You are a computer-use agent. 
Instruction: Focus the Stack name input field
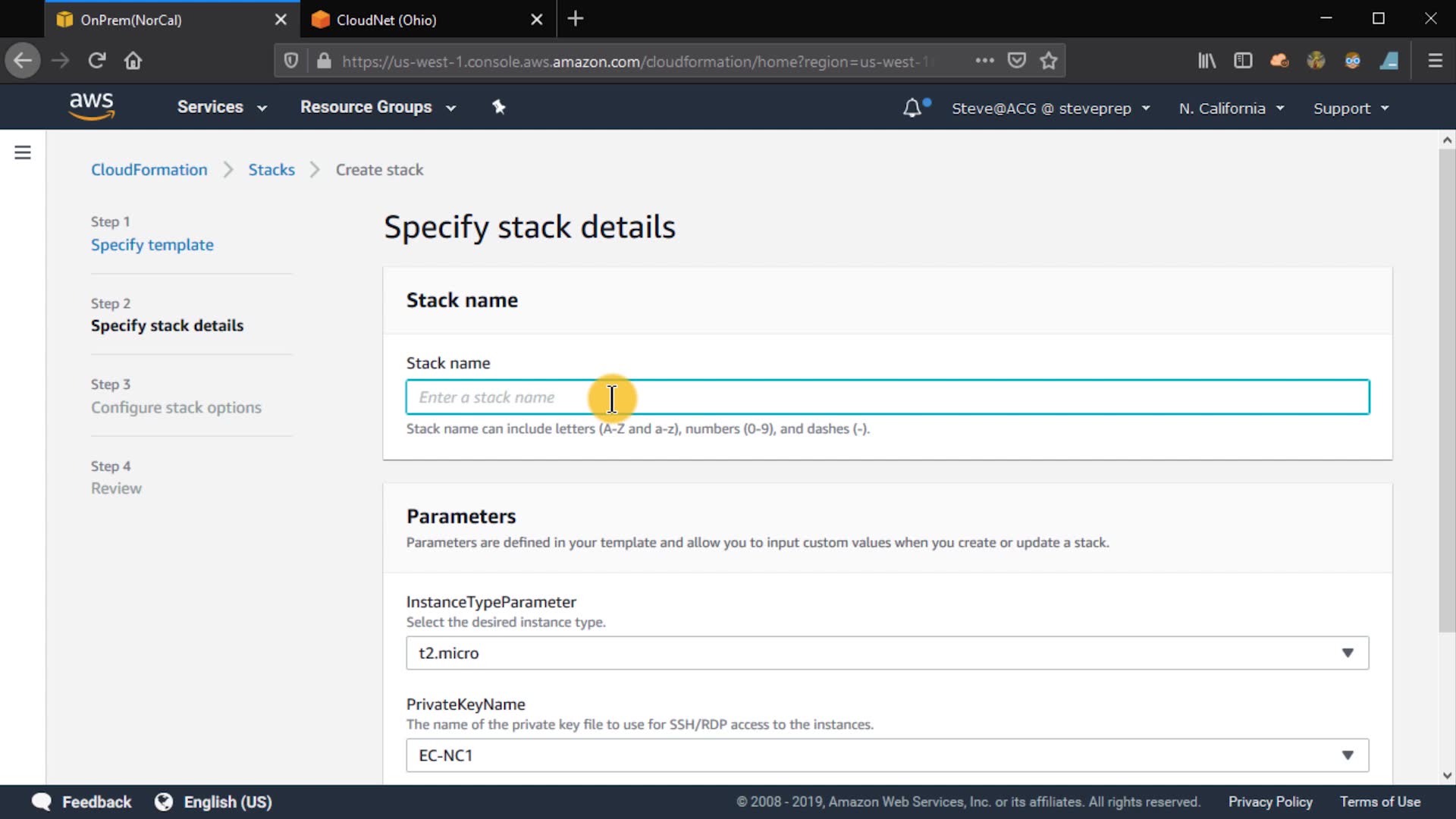[887, 397]
